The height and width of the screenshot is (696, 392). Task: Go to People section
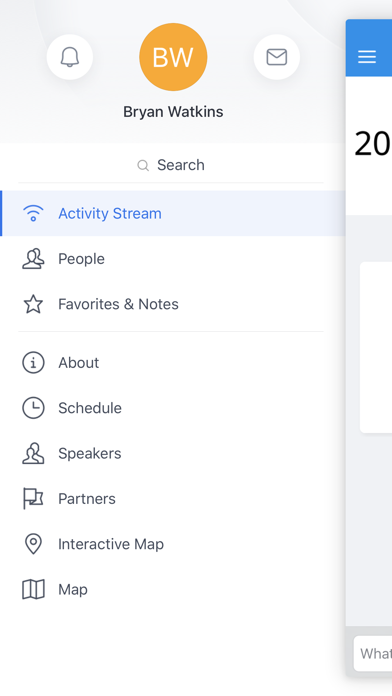click(173, 259)
